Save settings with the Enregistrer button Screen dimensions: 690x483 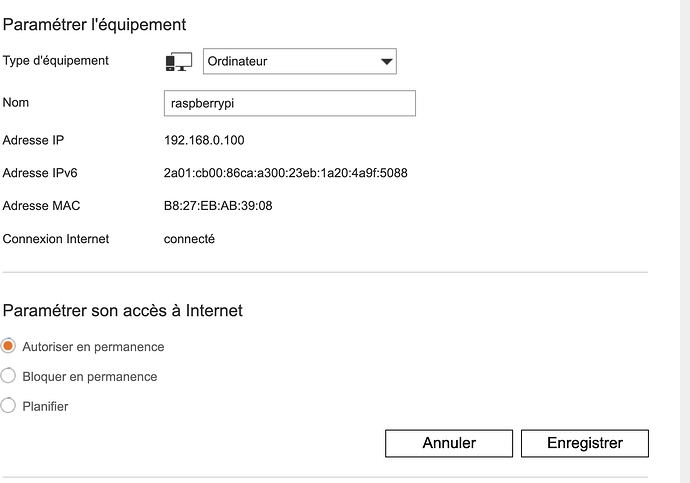(x=584, y=443)
